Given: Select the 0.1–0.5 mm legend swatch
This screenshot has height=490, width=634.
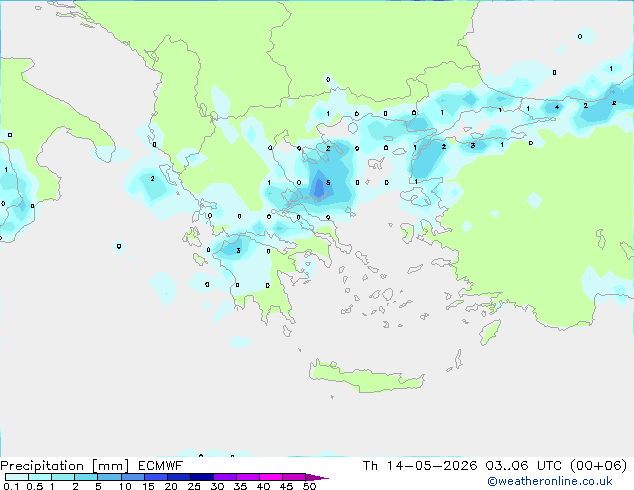Looking at the screenshot, I should pyautogui.click(x=17, y=477).
